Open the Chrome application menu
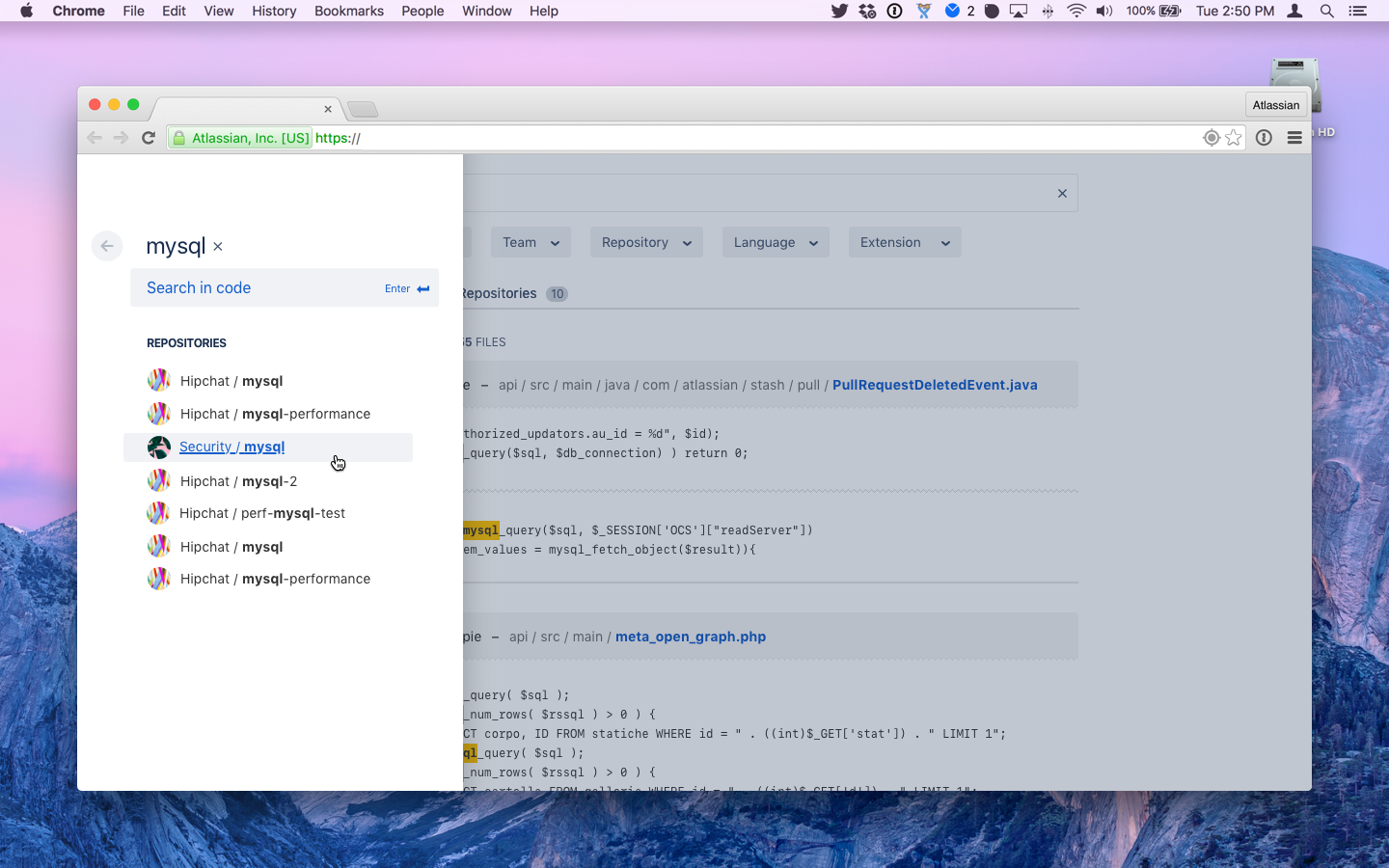 (78, 11)
